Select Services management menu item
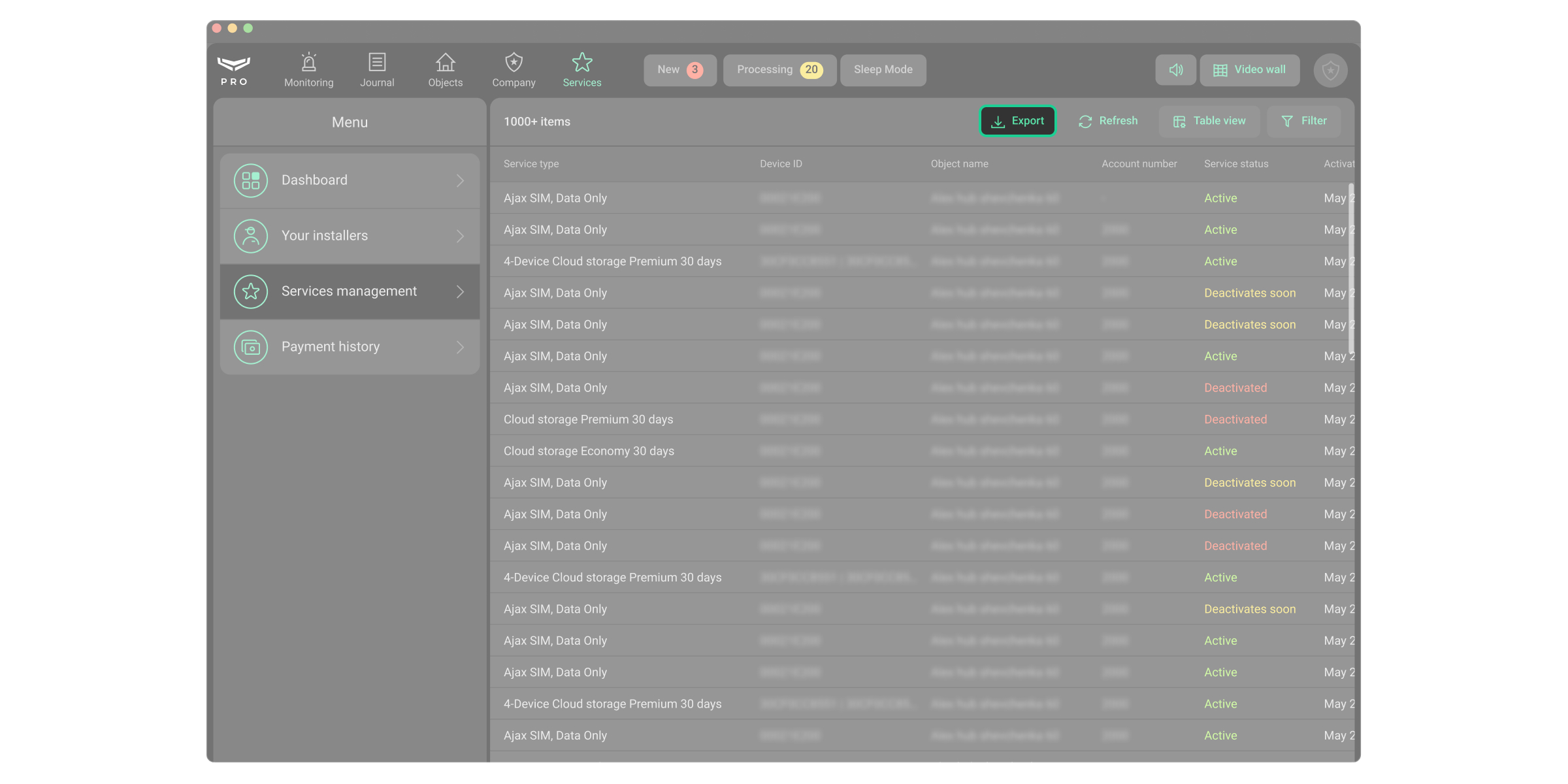The height and width of the screenshot is (784, 1568). point(349,291)
